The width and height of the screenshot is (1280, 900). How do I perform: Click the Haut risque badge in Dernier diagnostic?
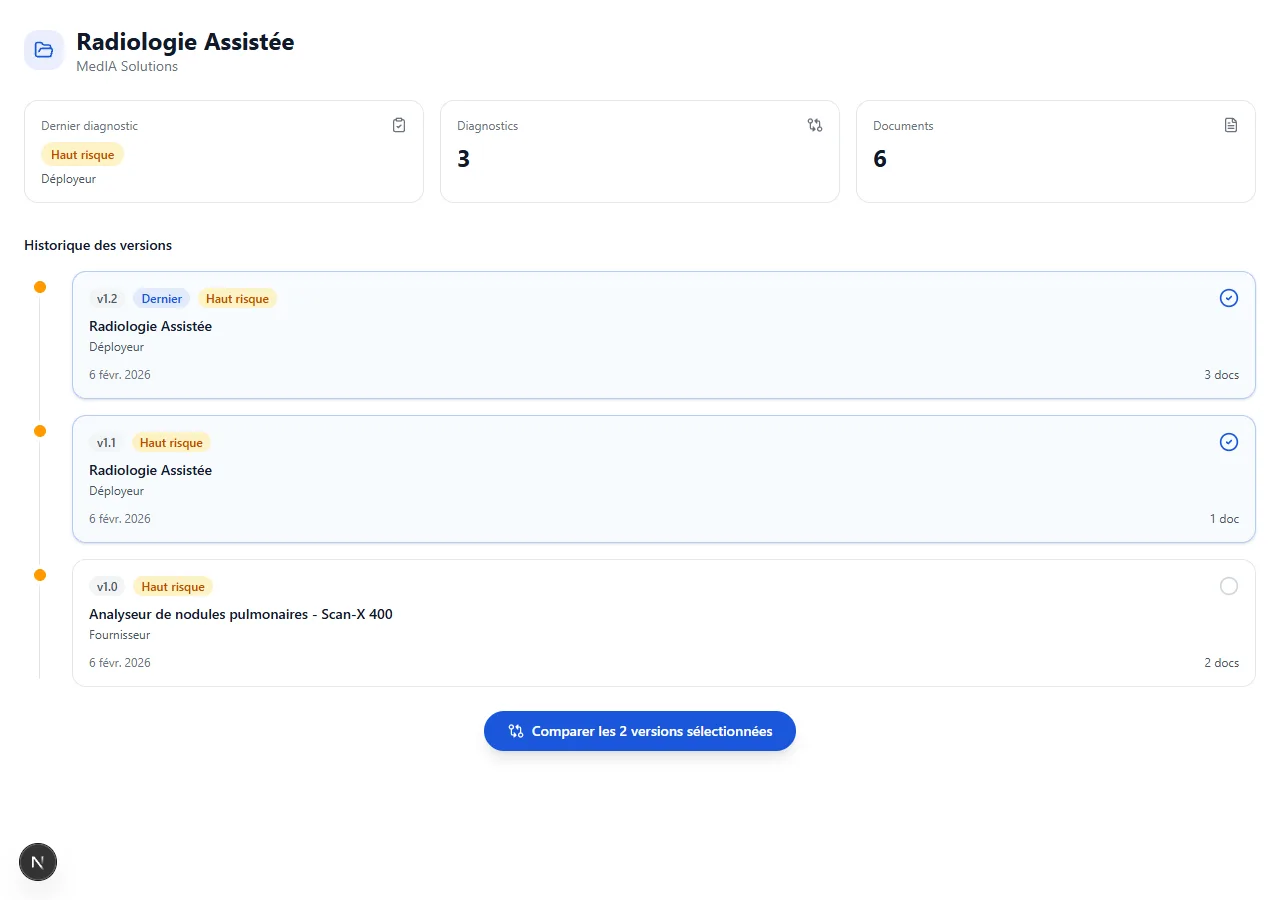[82, 155]
